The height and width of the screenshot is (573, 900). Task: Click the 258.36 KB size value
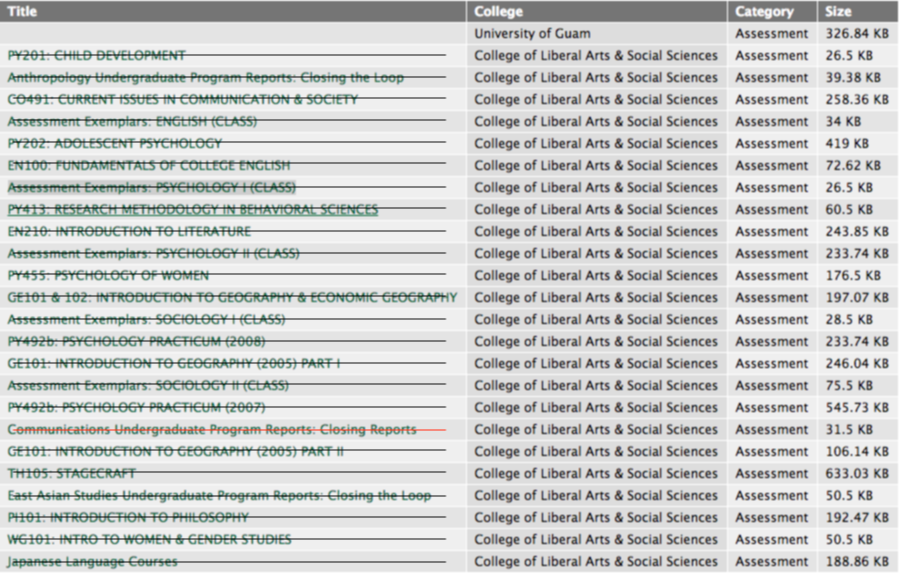click(x=858, y=100)
